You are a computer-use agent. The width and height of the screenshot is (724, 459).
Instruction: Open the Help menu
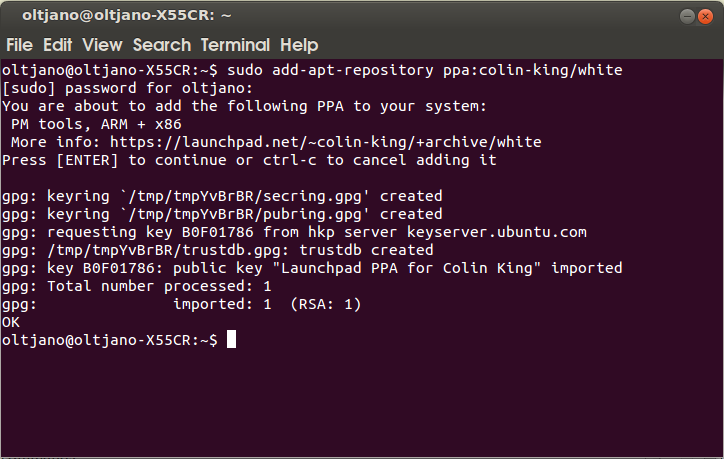(299, 45)
